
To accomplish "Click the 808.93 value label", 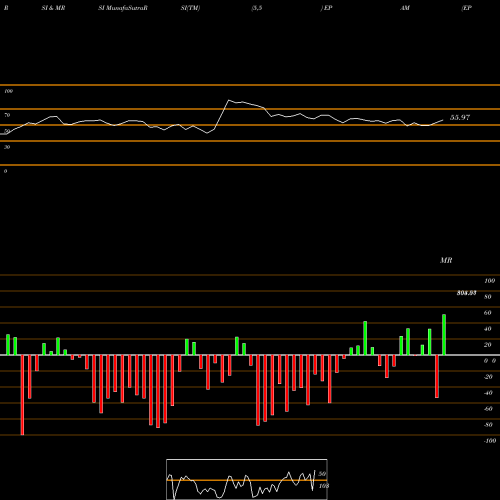I will (x=466, y=293).
